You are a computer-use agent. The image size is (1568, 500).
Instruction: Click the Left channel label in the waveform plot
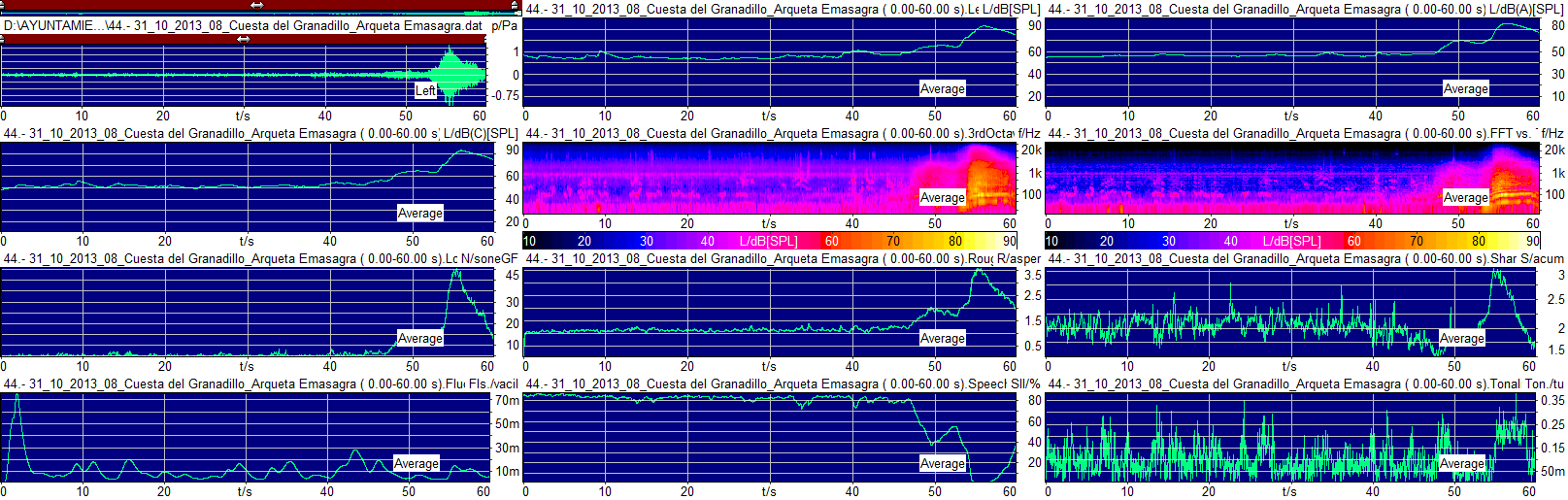tap(425, 90)
